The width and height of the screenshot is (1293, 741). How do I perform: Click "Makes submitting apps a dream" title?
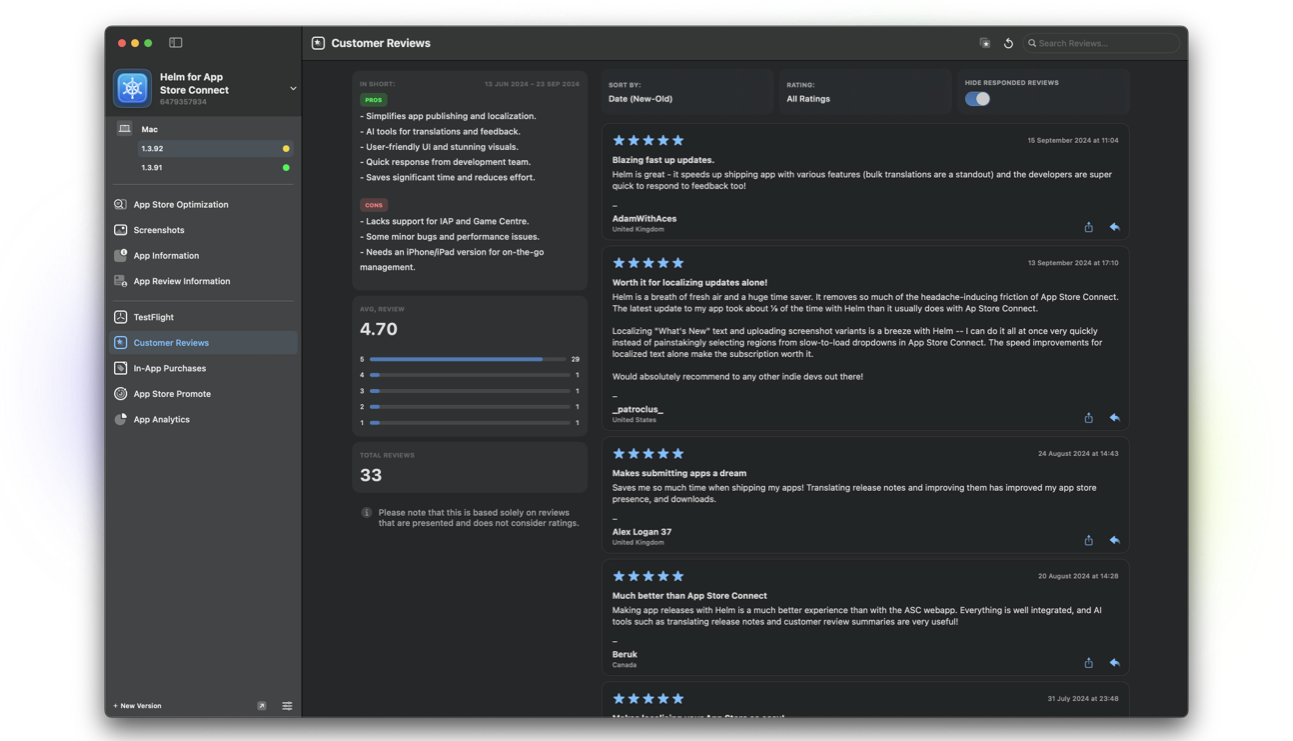point(679,473)
